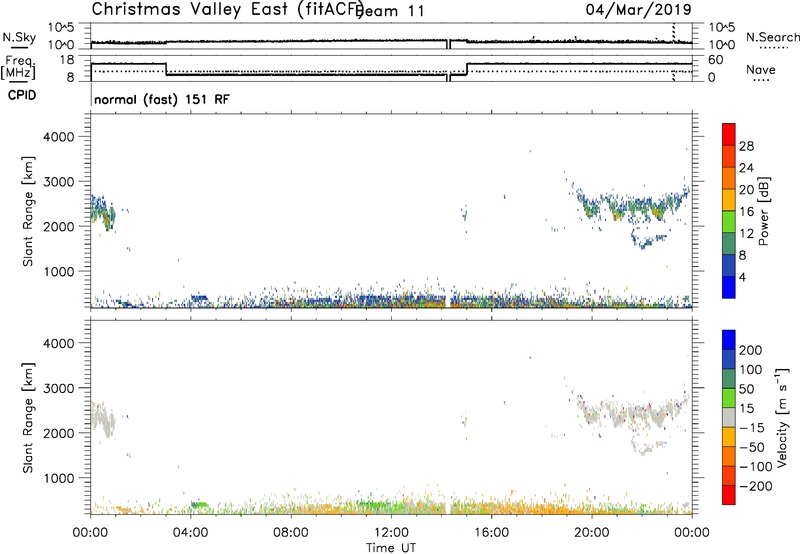Click the '-100' Velocity colorbar tick label

(x=756, y=467)
